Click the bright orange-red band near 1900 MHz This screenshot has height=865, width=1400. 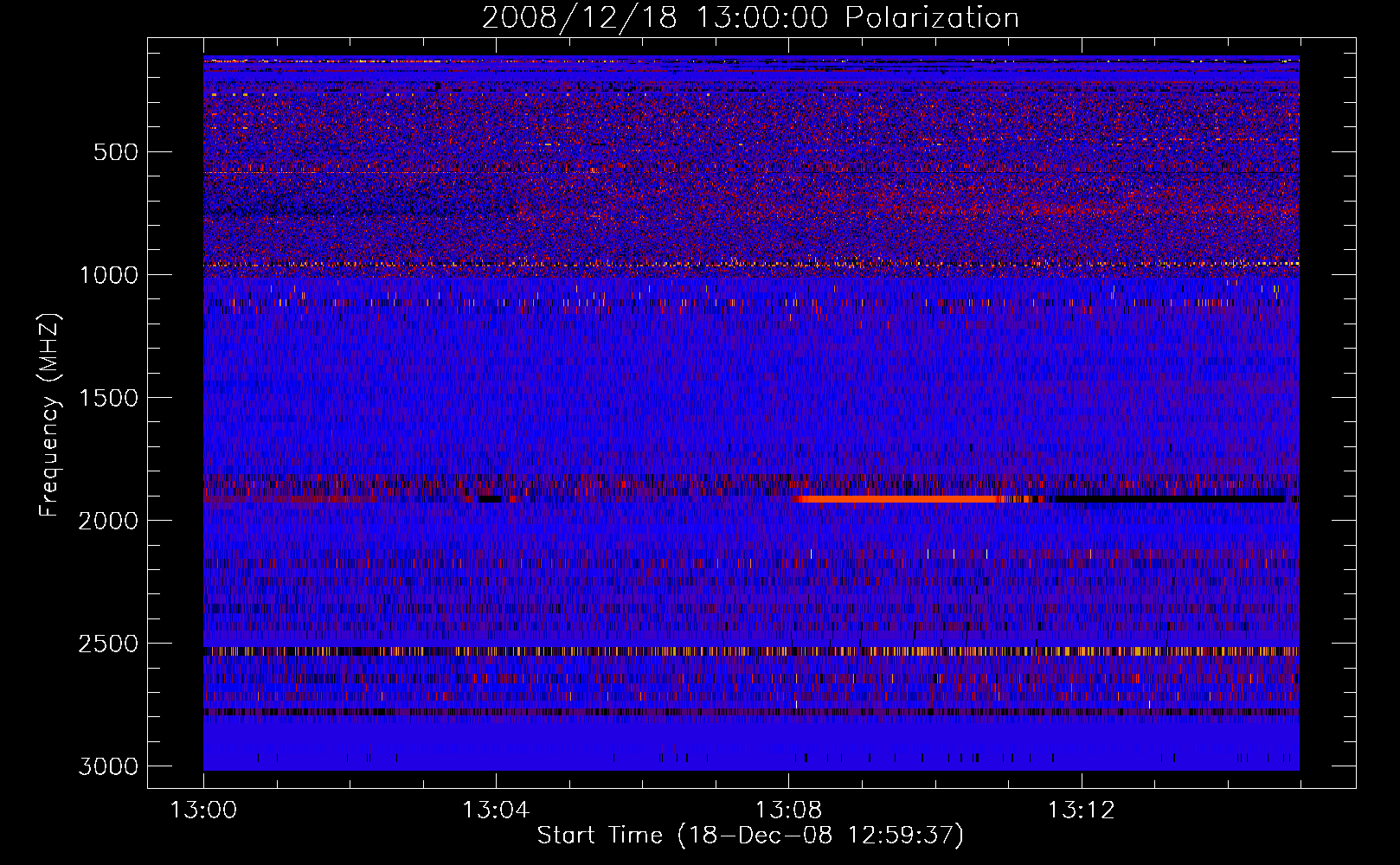tap(896, 499)
